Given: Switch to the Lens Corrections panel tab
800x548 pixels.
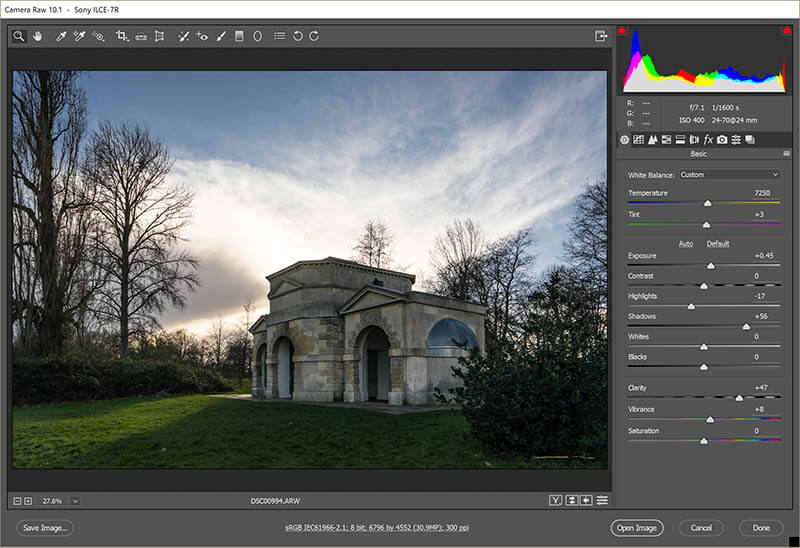Looking at the screenshot, I should (x=694, y=139).
